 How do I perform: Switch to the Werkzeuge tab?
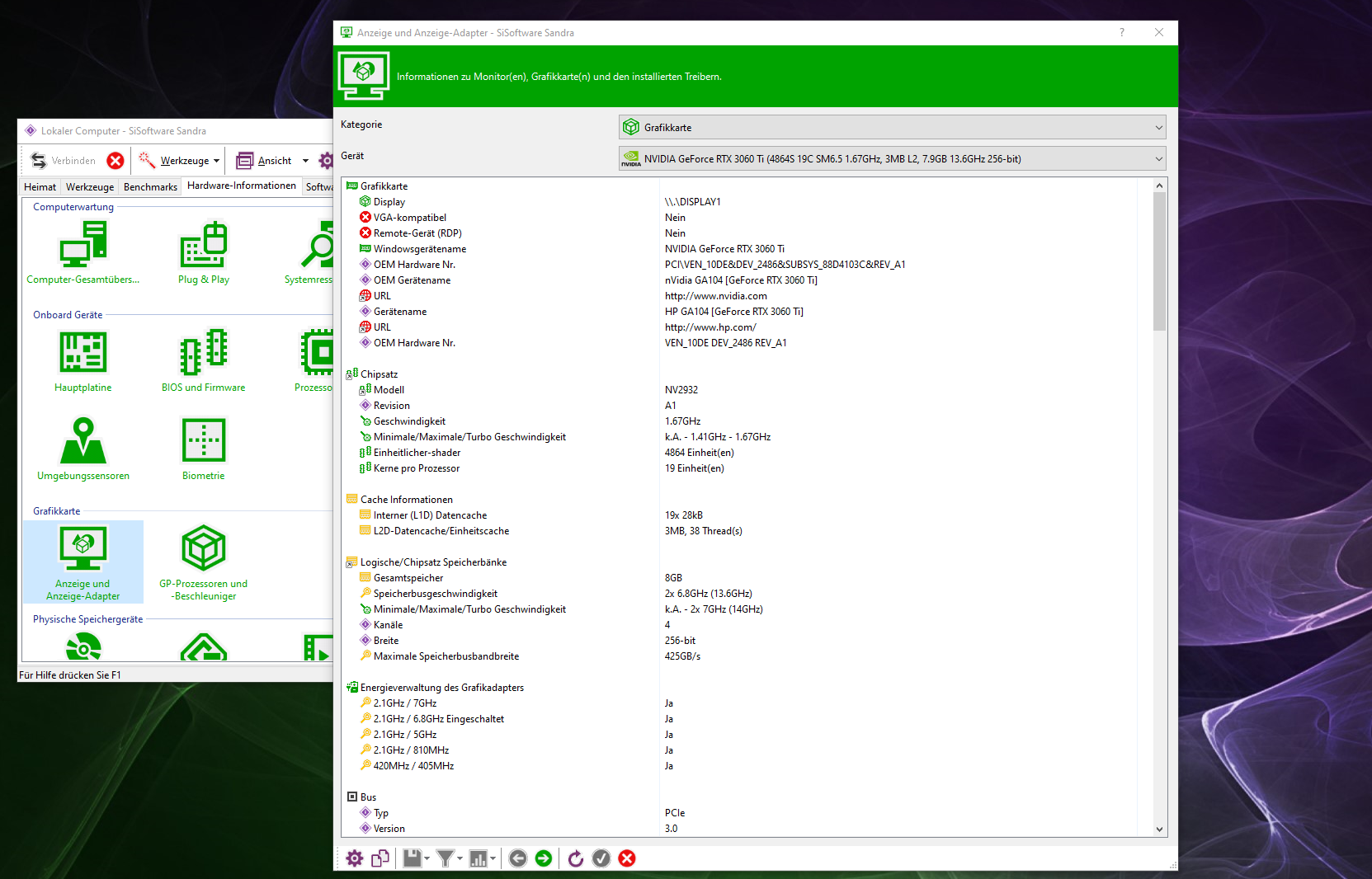tap(90, 186)
